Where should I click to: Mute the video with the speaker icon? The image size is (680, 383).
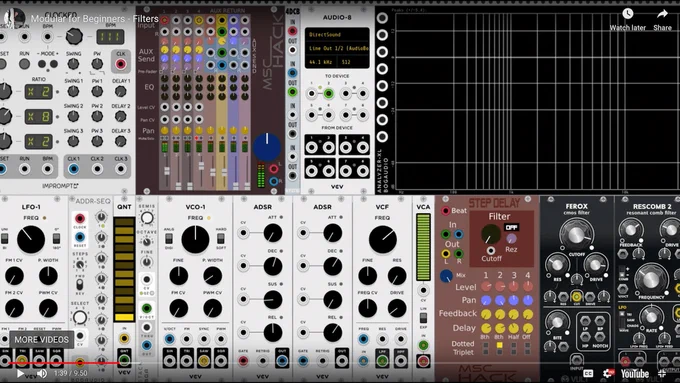[x=42, y=373]
